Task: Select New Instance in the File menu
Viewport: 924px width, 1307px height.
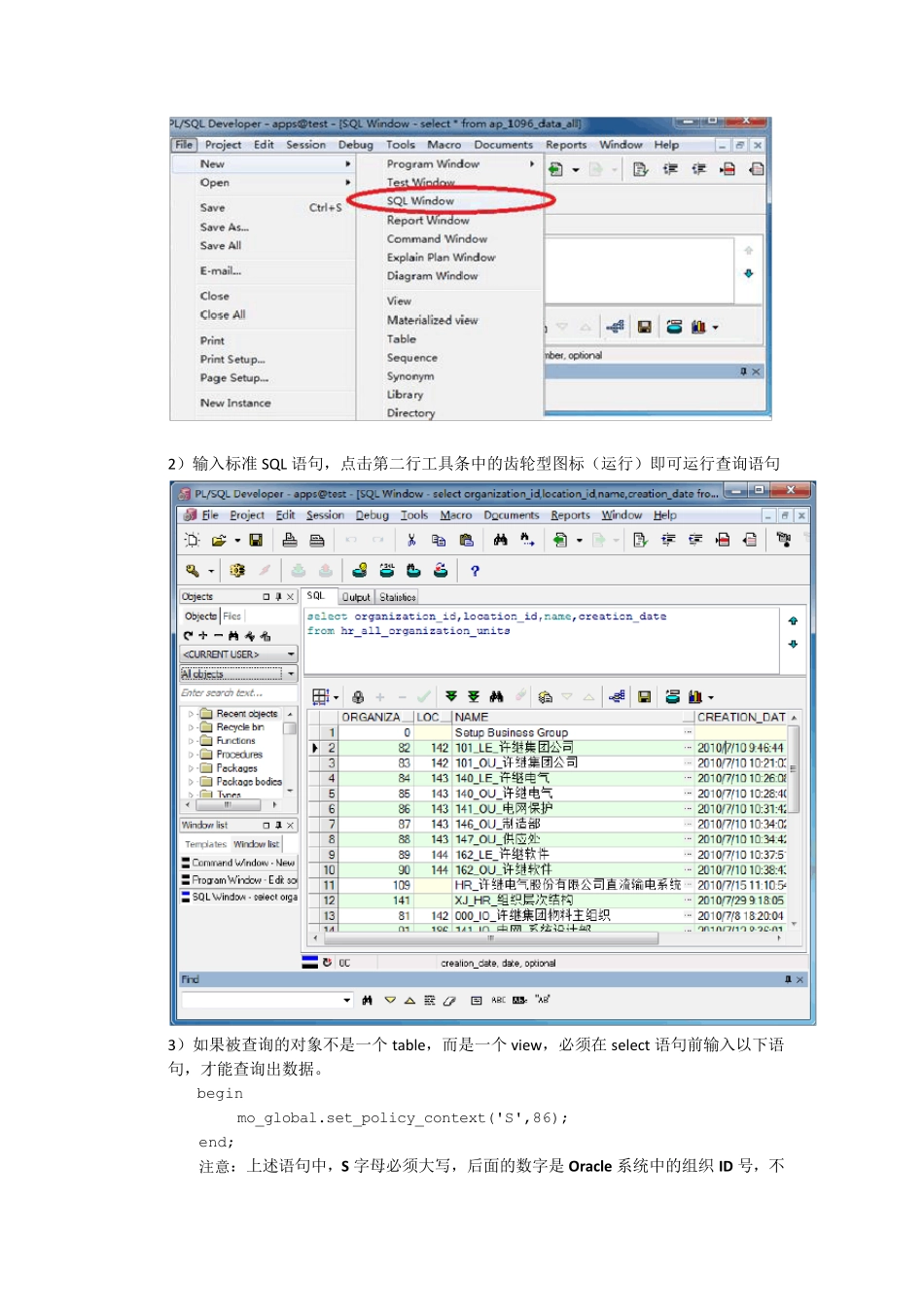Action: pos(235,404)
